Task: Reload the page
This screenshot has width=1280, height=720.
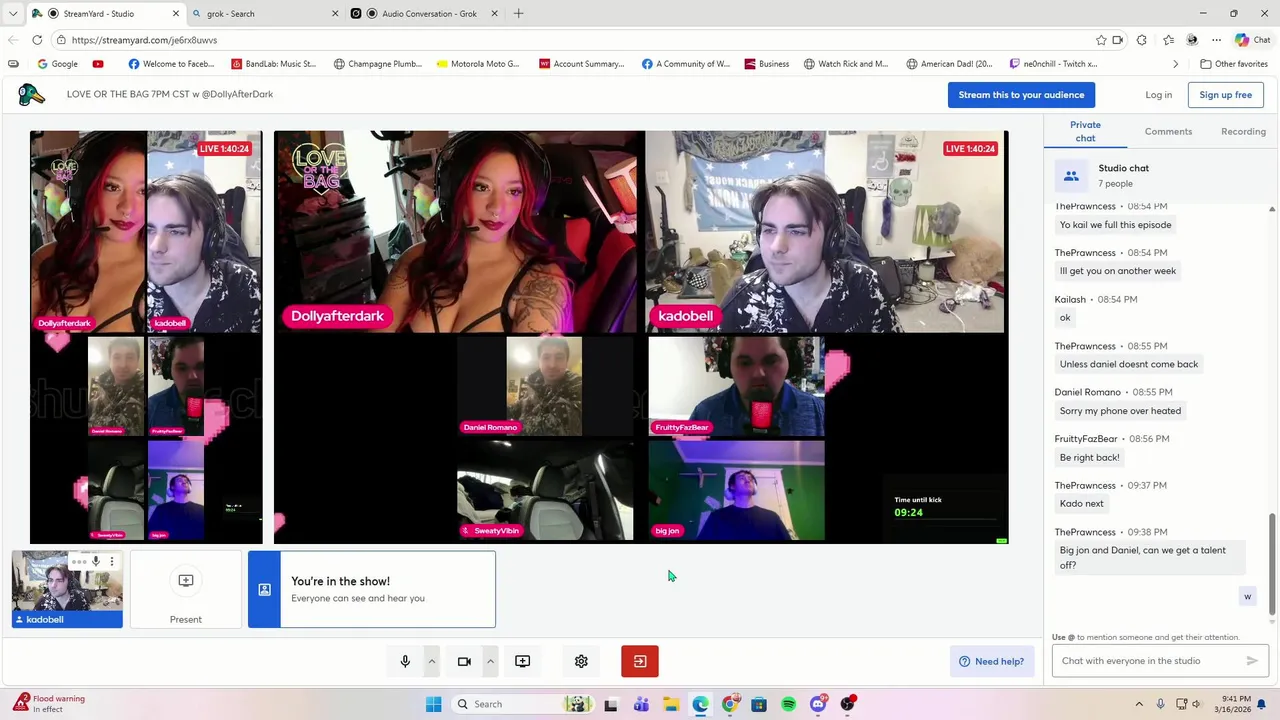Action: coord(37,40)
